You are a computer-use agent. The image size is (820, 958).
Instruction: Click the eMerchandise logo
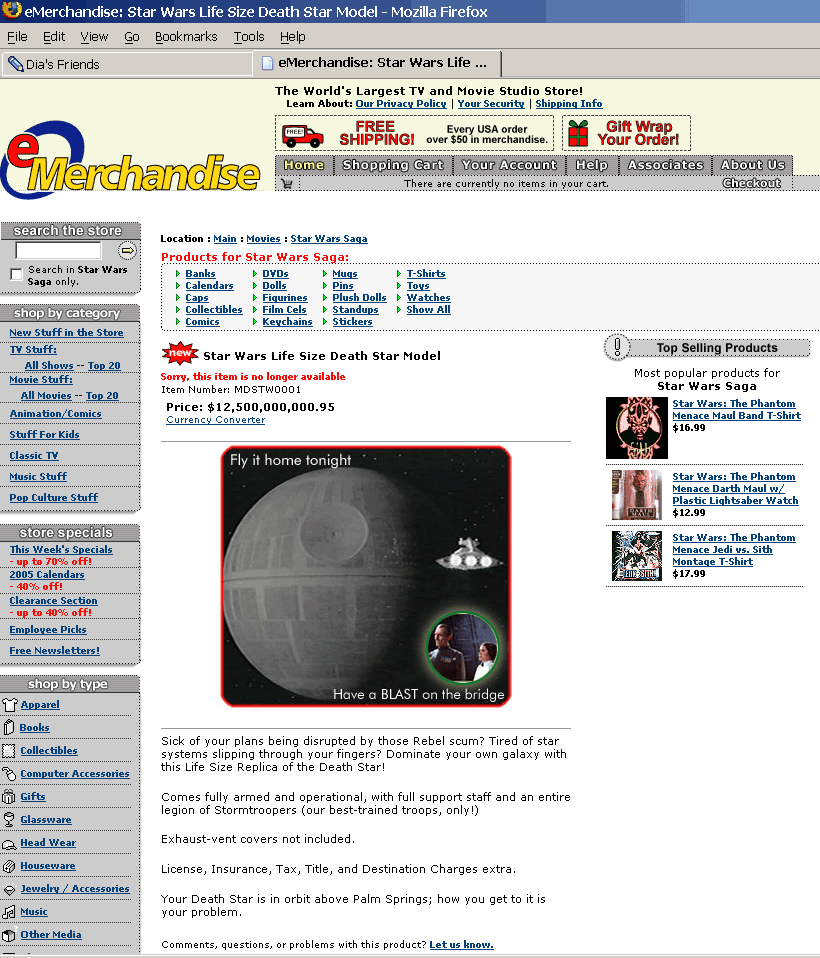[131, 160]
